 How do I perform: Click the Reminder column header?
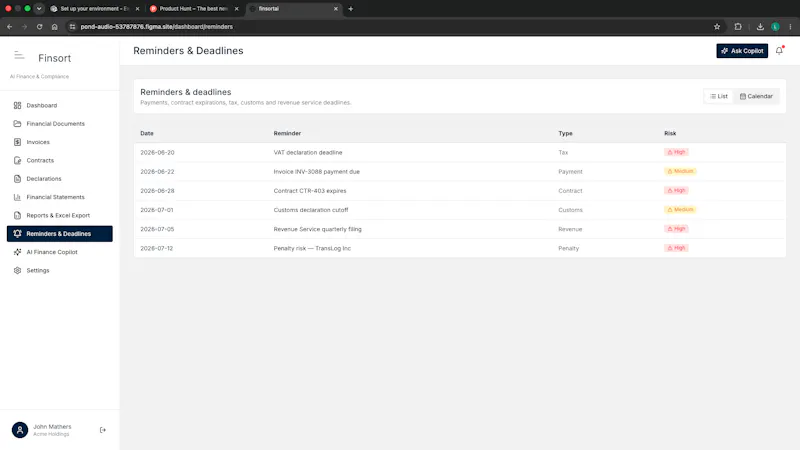[287, 133]
